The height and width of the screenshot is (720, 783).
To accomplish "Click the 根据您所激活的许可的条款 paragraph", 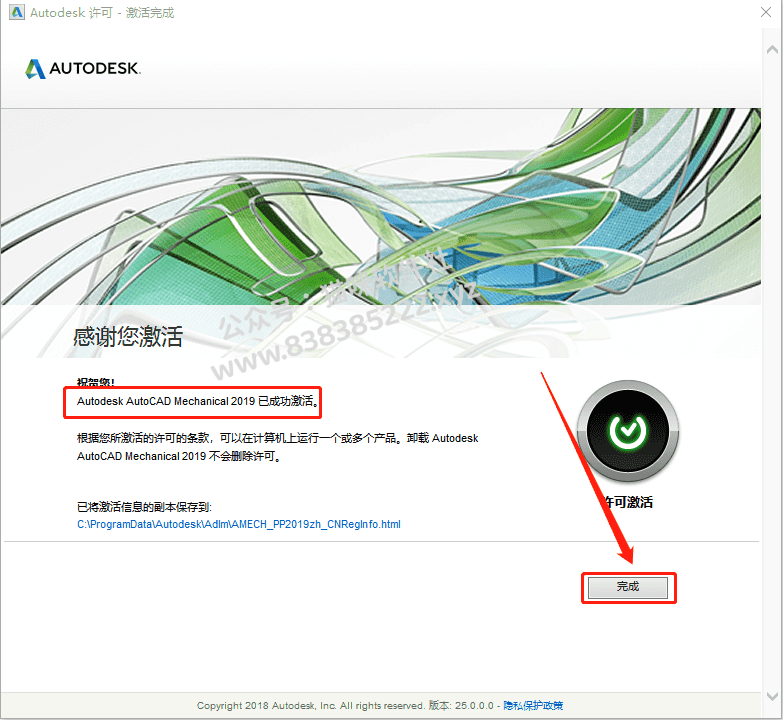I will point(278,447).
